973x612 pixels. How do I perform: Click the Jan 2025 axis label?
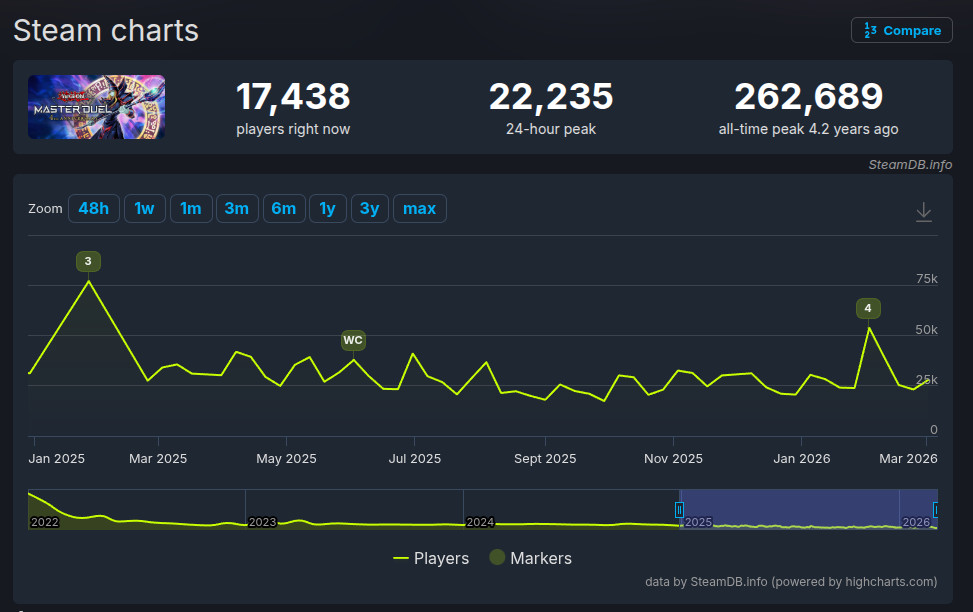[x=56, y=459]
